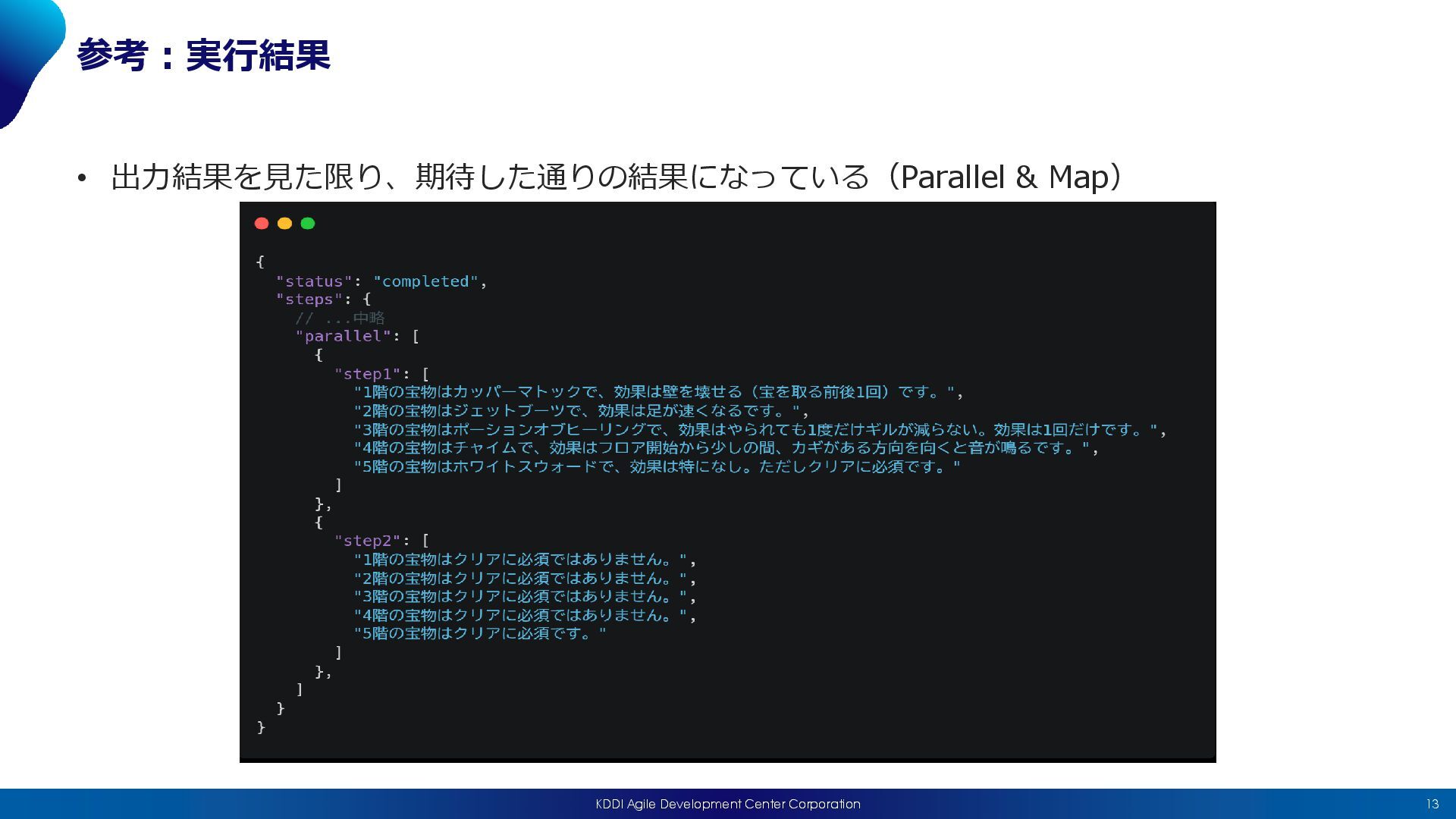Click the green maximize dot in code window

307,223
